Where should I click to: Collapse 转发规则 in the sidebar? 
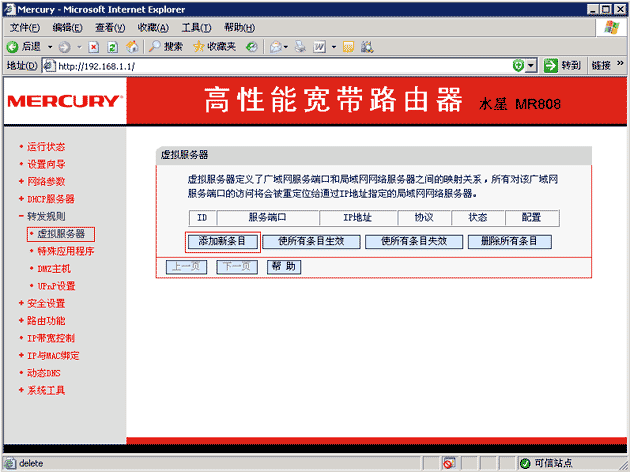tap(46, 217)
